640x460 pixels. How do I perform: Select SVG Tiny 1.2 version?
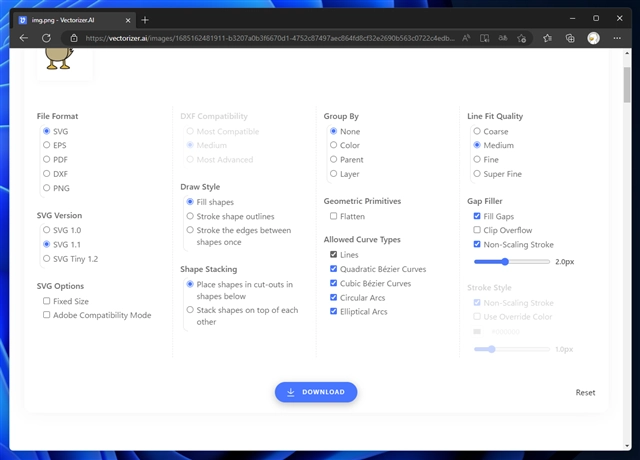[47, 258]
